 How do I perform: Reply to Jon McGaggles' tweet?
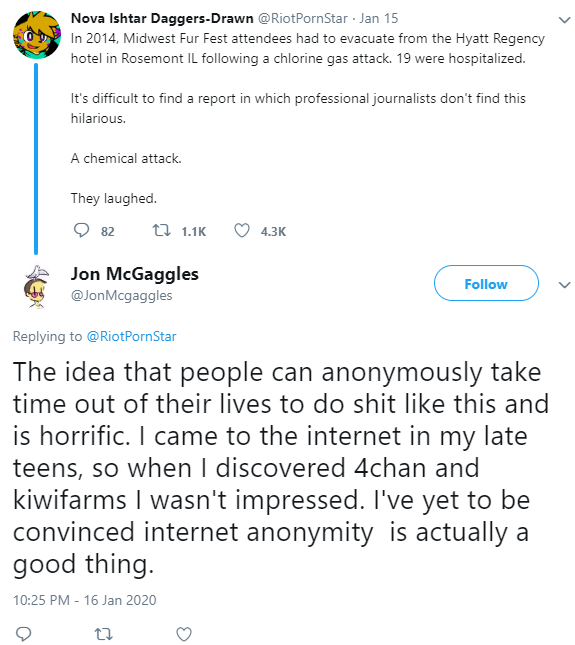coord(23,634)
